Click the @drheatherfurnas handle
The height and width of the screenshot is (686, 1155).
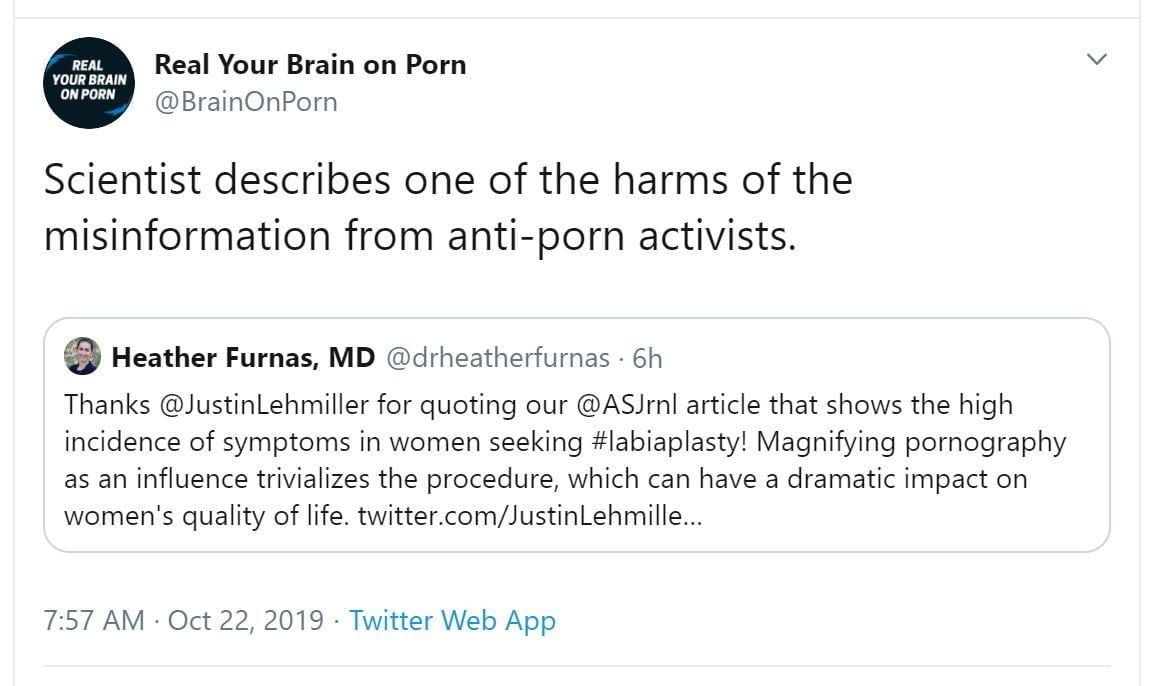click(x=497, y=357)
